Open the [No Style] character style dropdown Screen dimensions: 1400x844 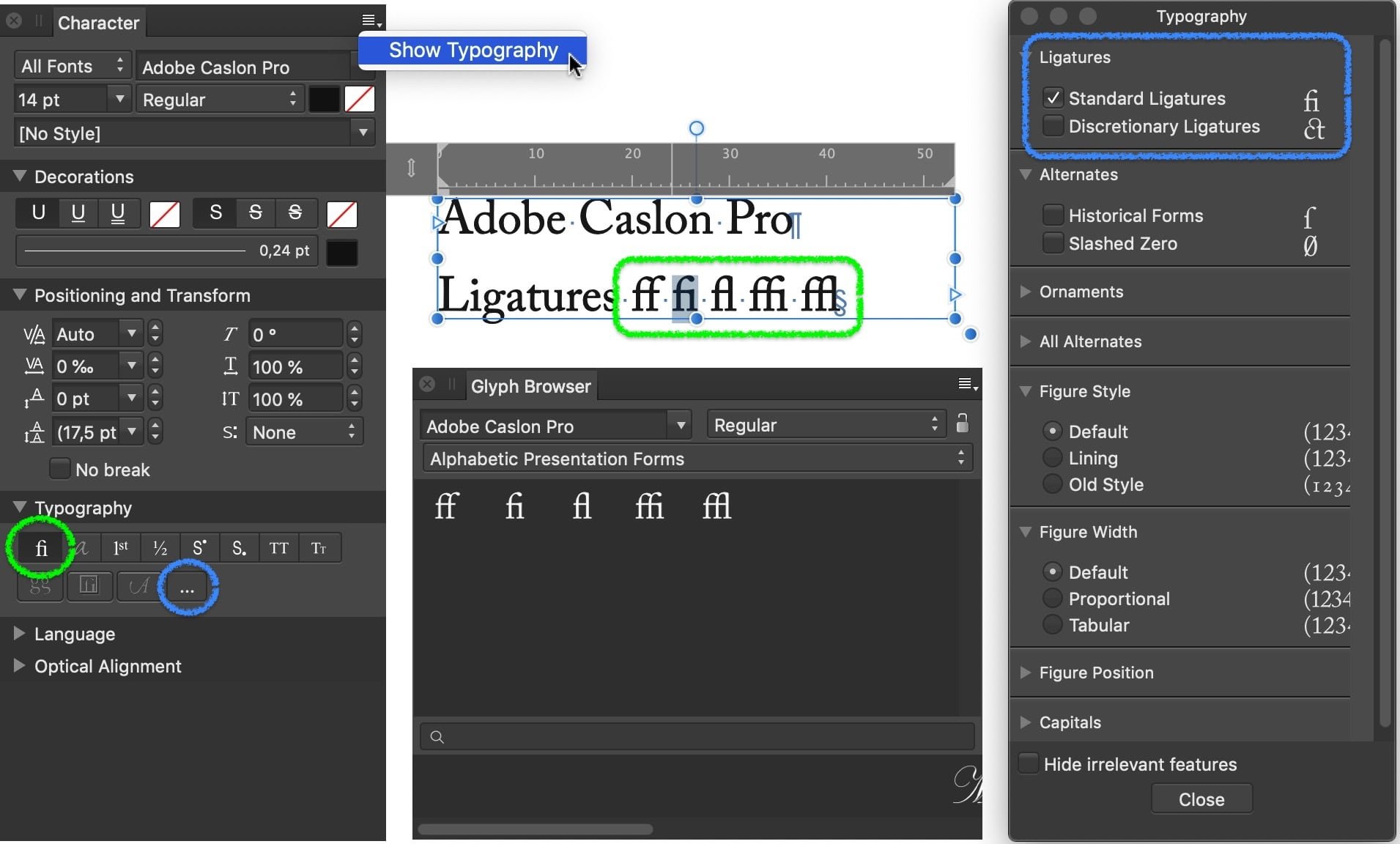pos(363,133)
